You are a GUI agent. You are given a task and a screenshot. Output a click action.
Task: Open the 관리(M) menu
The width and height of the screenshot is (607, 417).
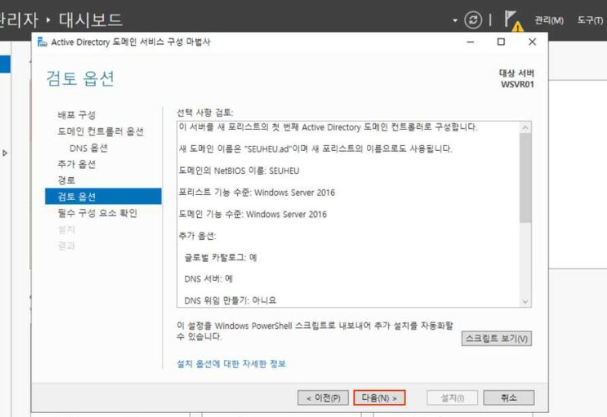point(549,20)
